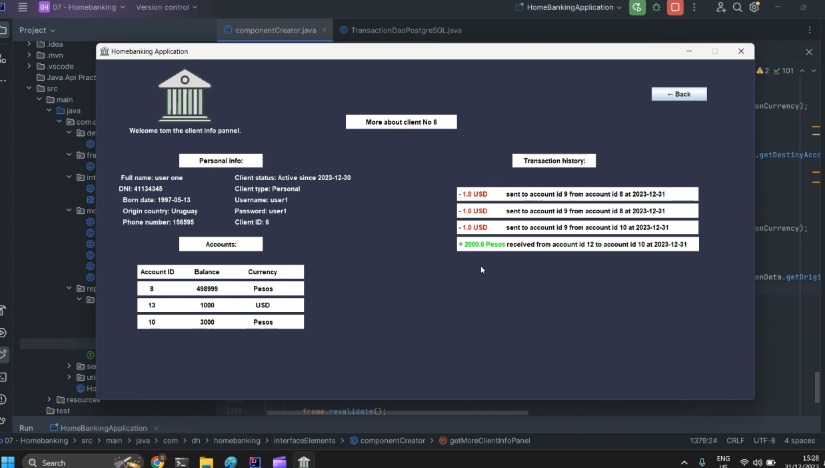Open the IDE main hamburger menu

click(x=23, y=7)
